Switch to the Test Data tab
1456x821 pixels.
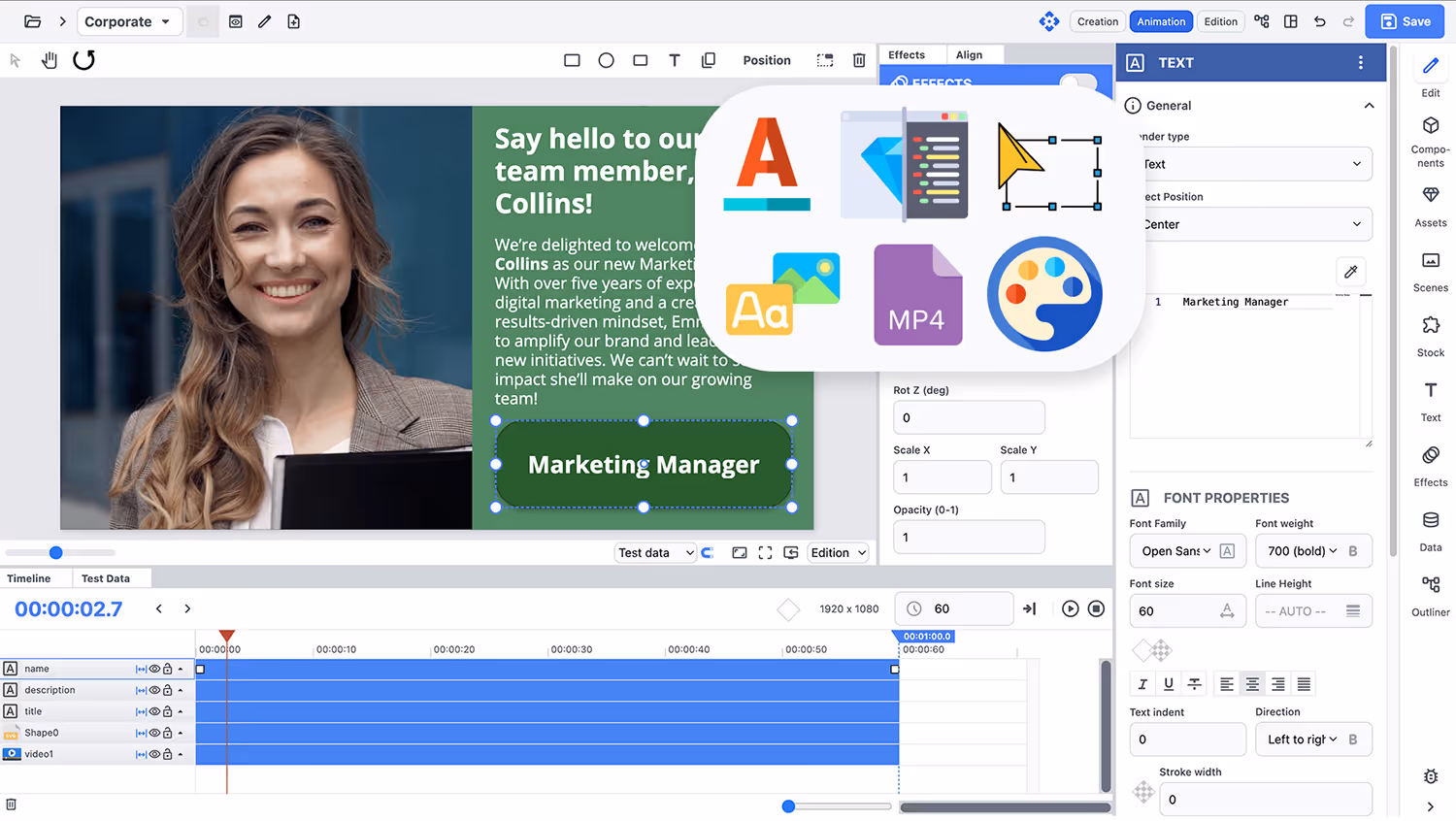pyautogui.click(x=105, y=578)
